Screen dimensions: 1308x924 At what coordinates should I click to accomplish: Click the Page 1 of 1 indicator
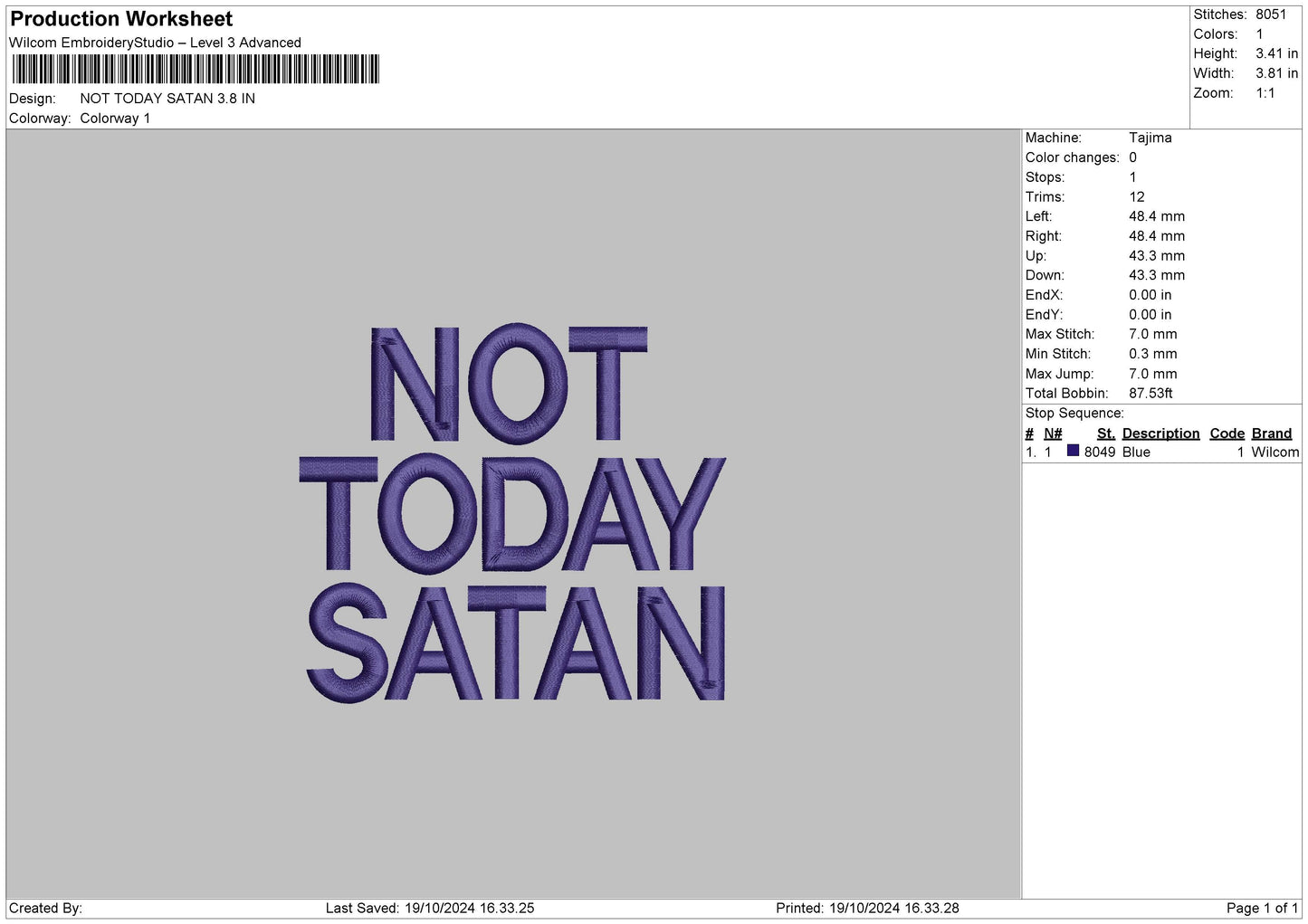[x=1262, y=909]
